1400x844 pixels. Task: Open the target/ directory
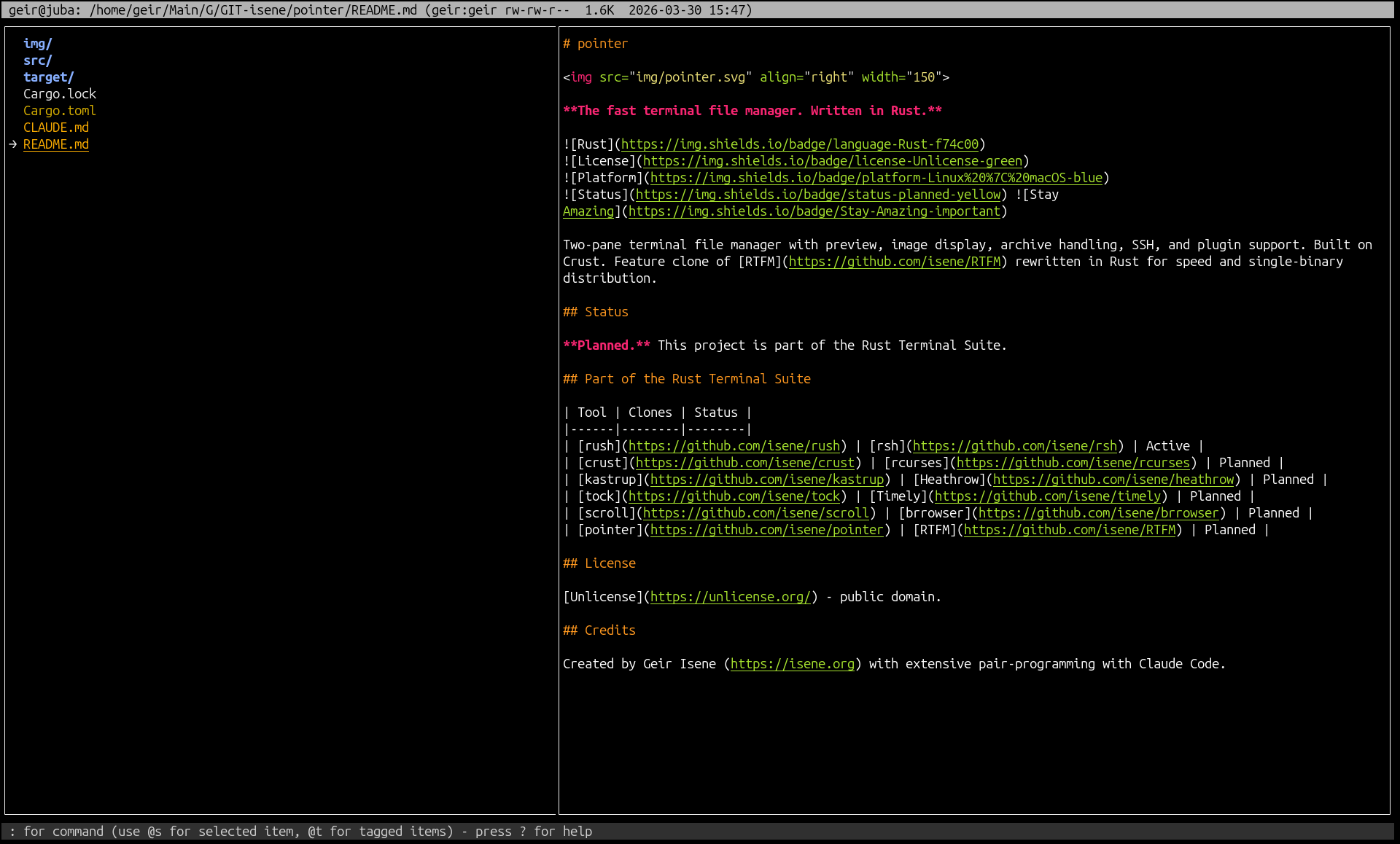coord(48,77)
